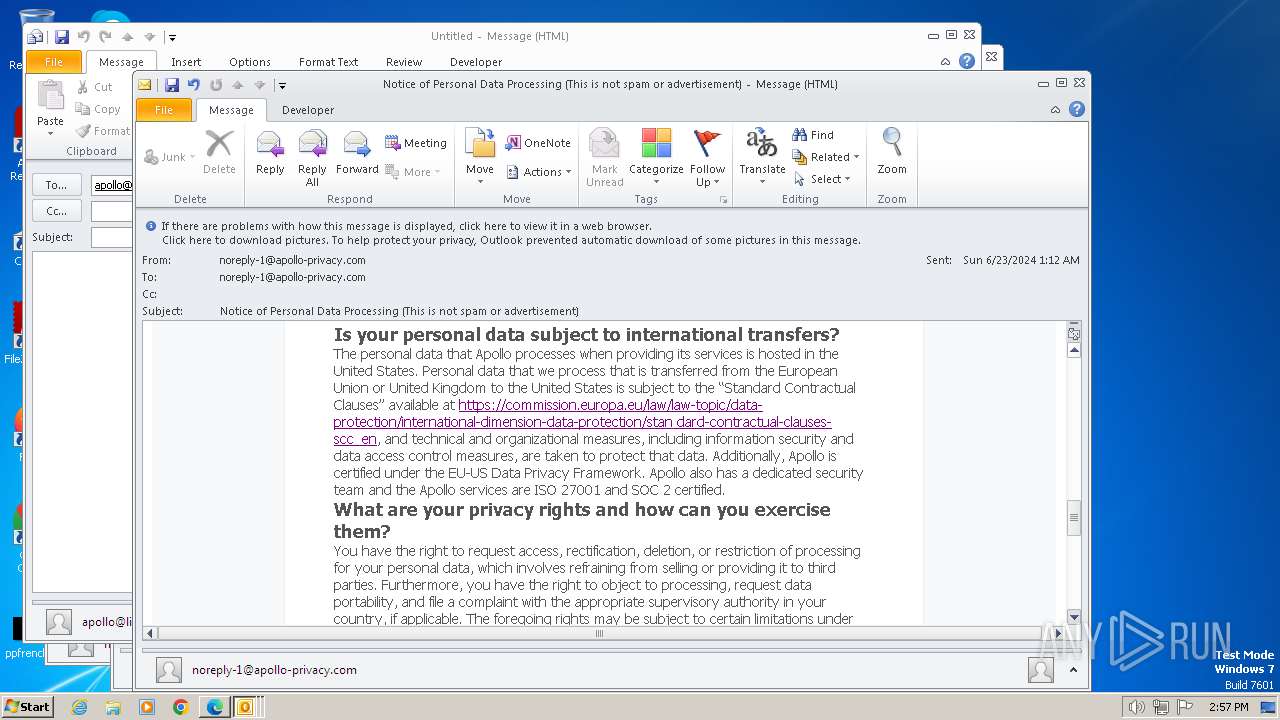The width and height of the screenshot is (1280, 720).
Task: Click the Reply All icon
Action: (312, 158)
